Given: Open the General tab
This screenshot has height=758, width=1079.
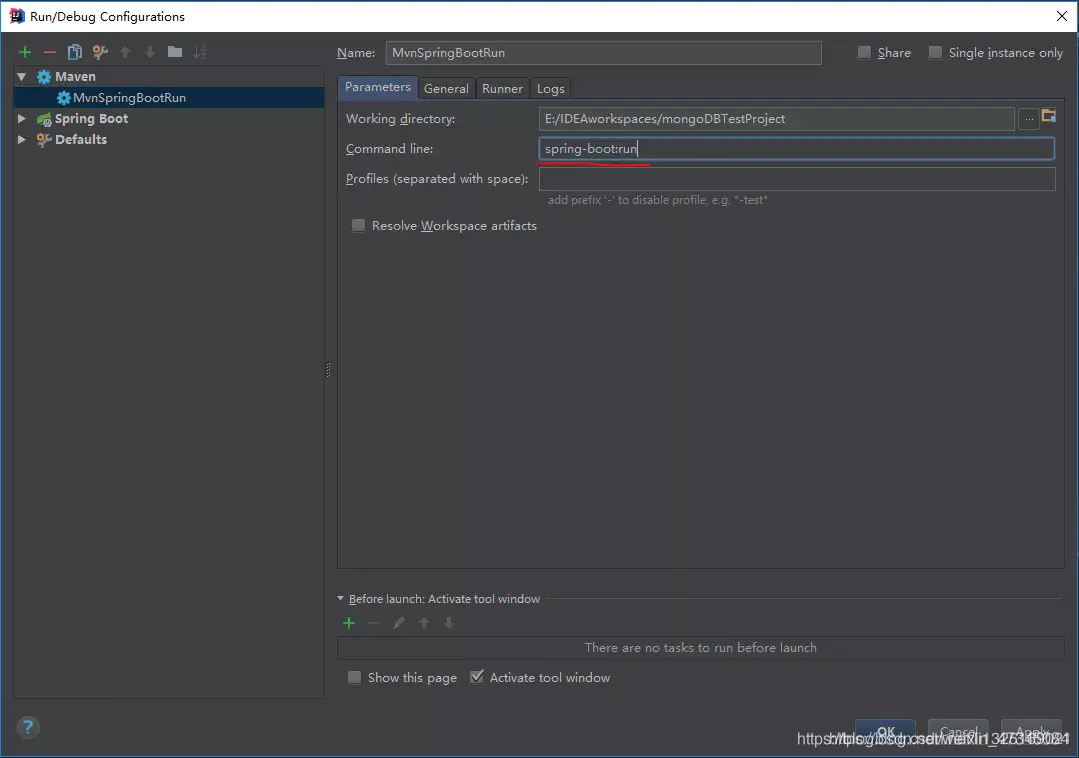Looking at the screenshot, I should pos(446,89).
